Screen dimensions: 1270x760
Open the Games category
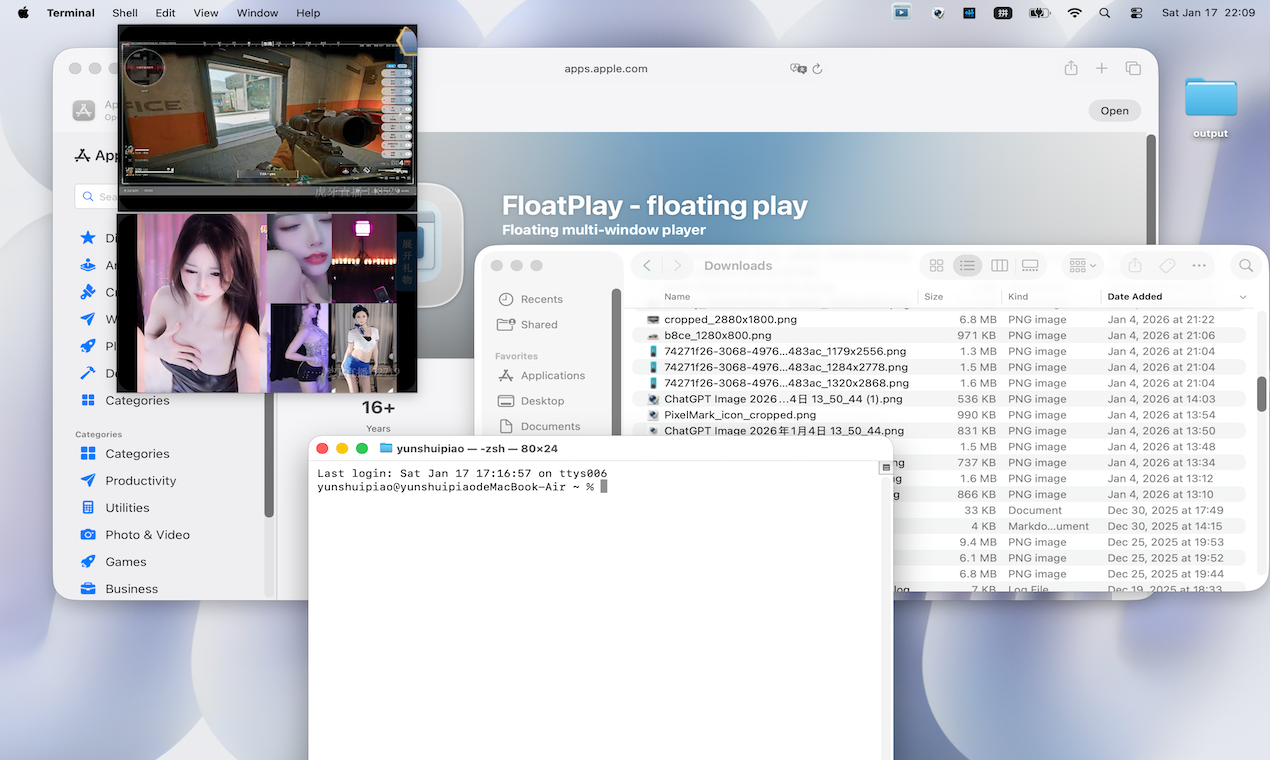[x=113, y=561]
